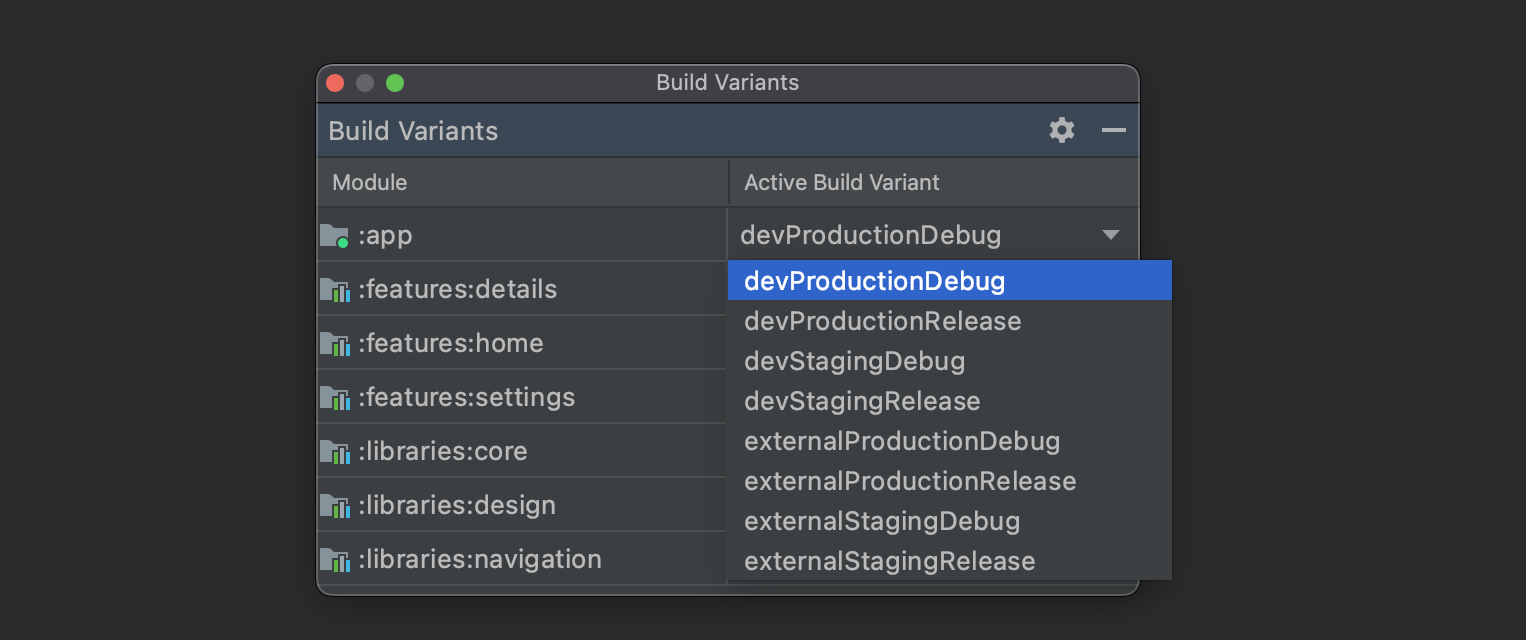Select the externalStagingDebug variant
The width and height of the screenshot is (1526, 640).
coord(882,521)
